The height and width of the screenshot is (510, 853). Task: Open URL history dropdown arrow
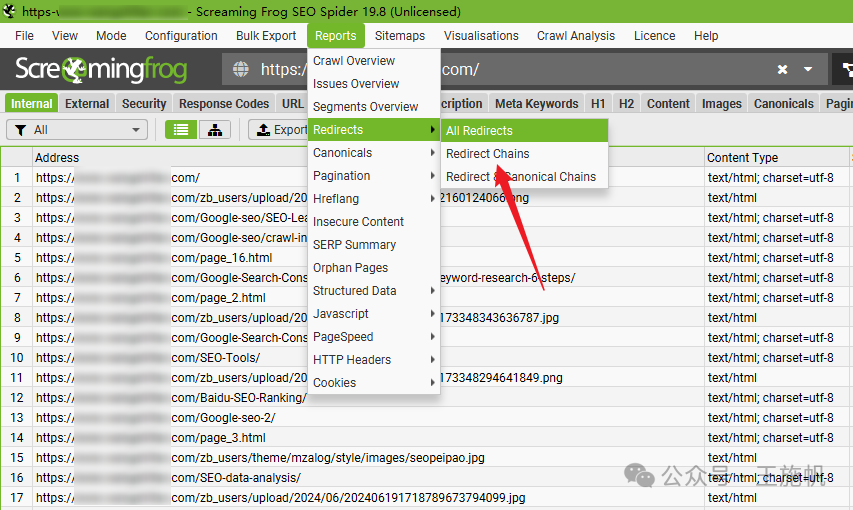[808, 69]
